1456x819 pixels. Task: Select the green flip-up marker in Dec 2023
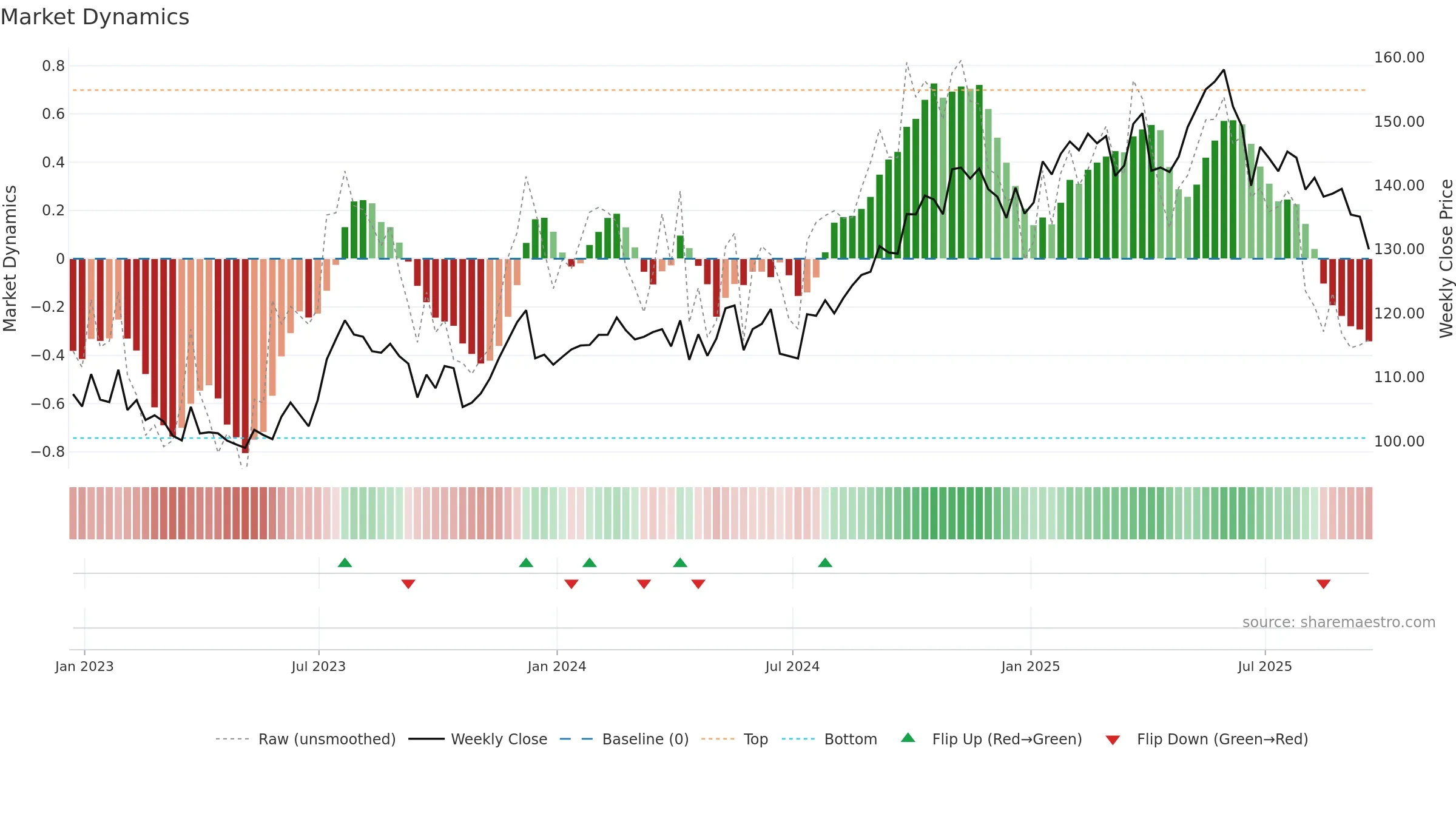[526, 562]
